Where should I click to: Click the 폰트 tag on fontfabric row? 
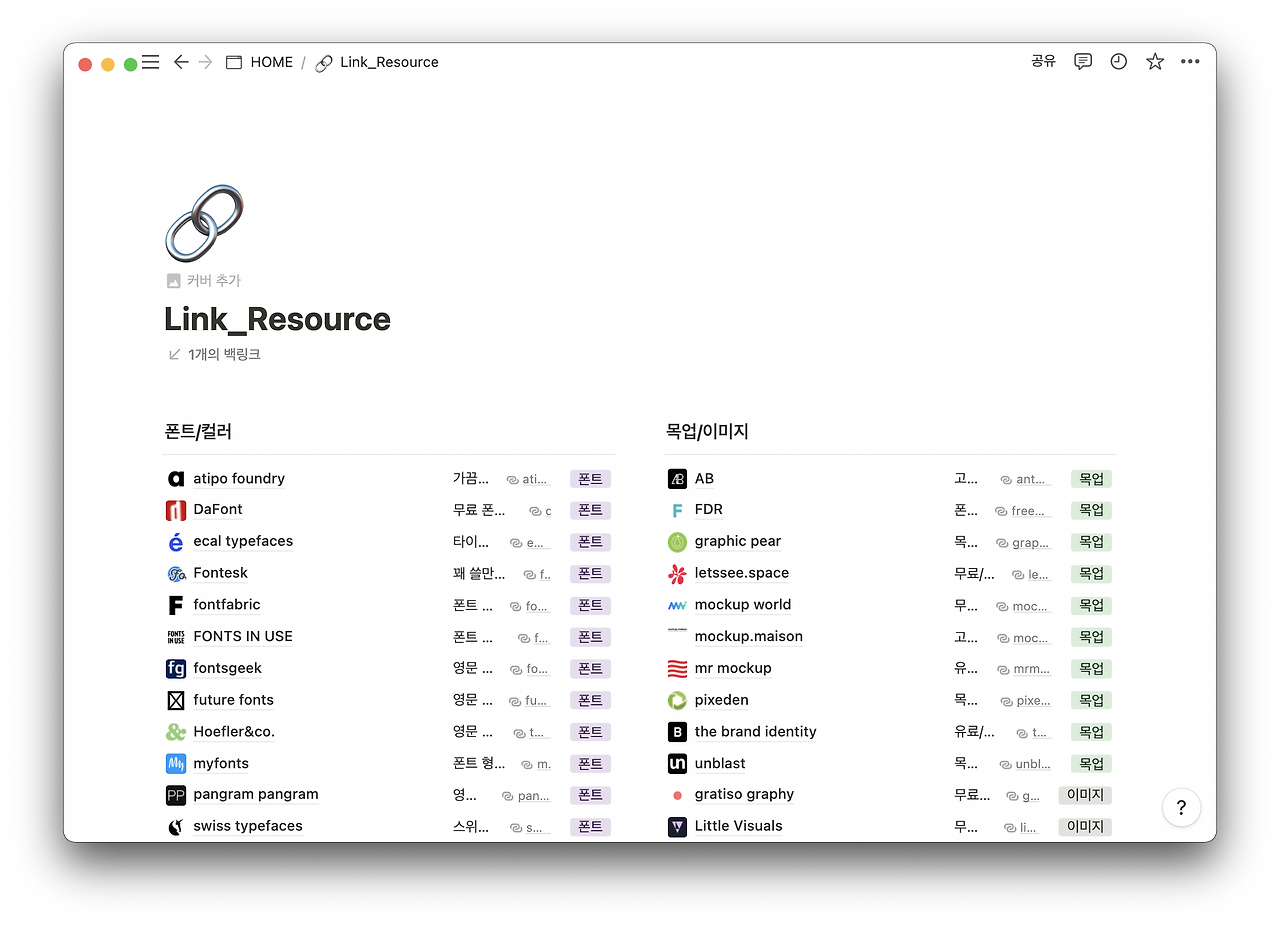pos(590,605)
